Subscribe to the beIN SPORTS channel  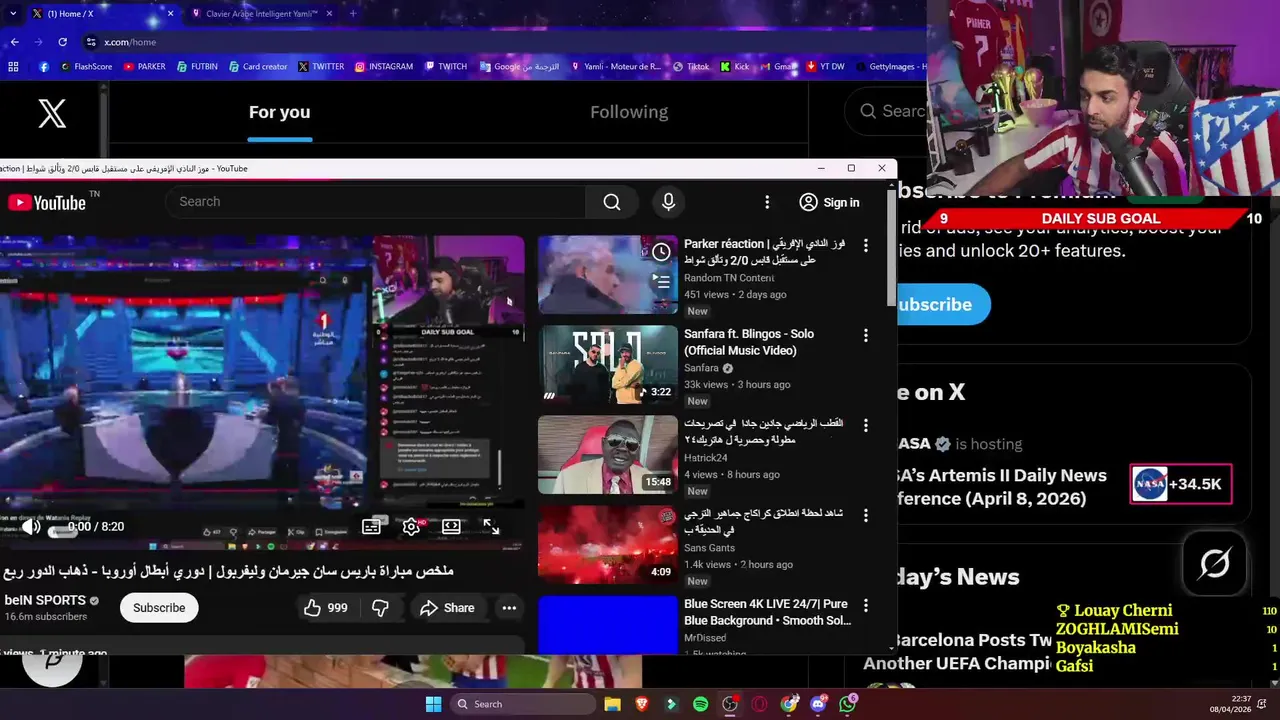point(159,608)
